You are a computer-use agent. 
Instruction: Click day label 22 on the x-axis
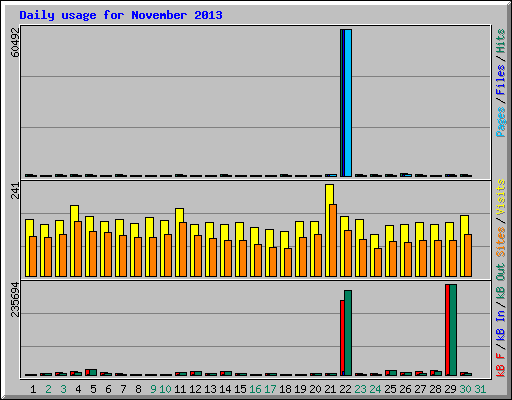345,389
